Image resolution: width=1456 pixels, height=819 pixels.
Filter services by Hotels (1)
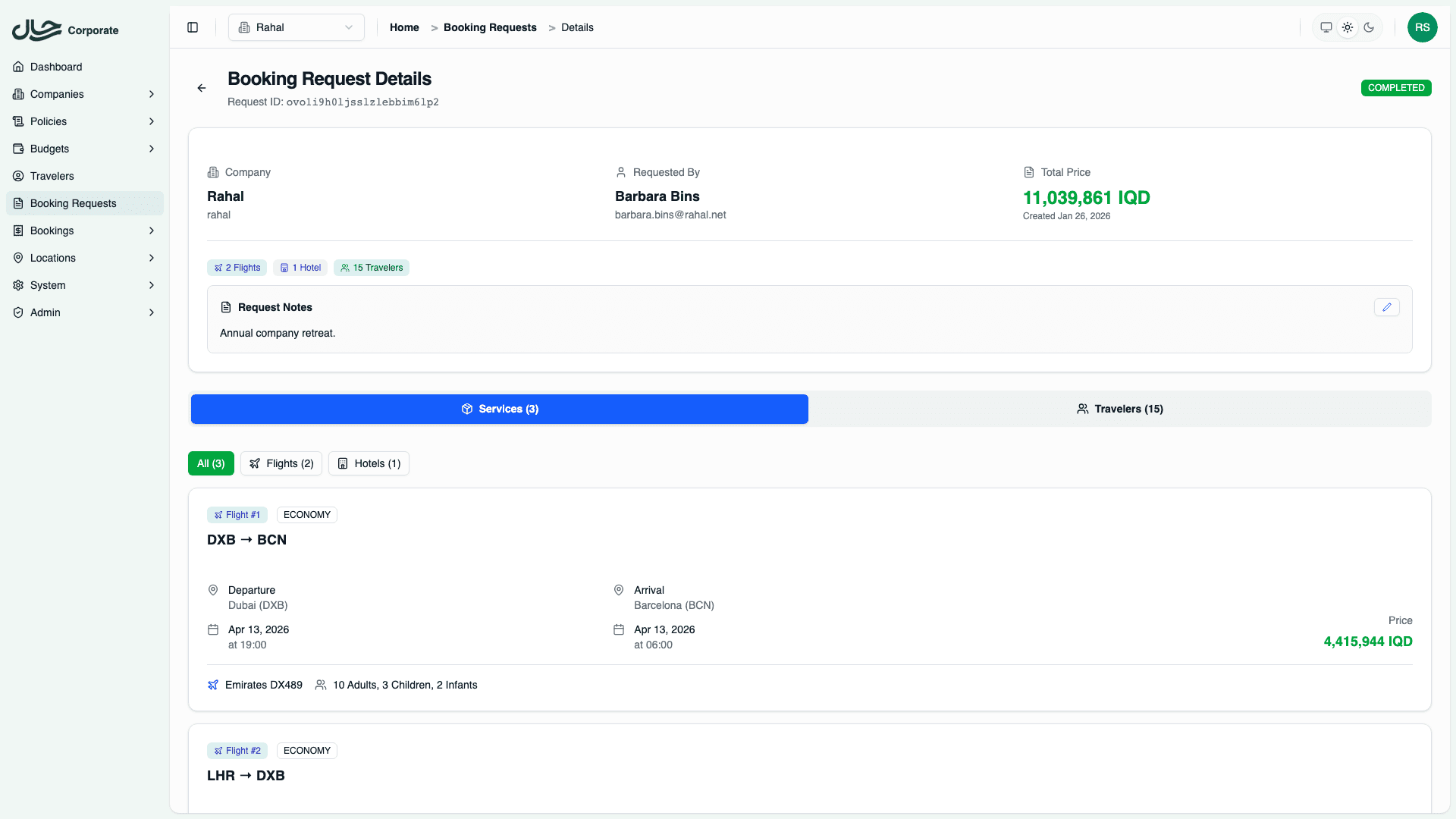(369, 463)
